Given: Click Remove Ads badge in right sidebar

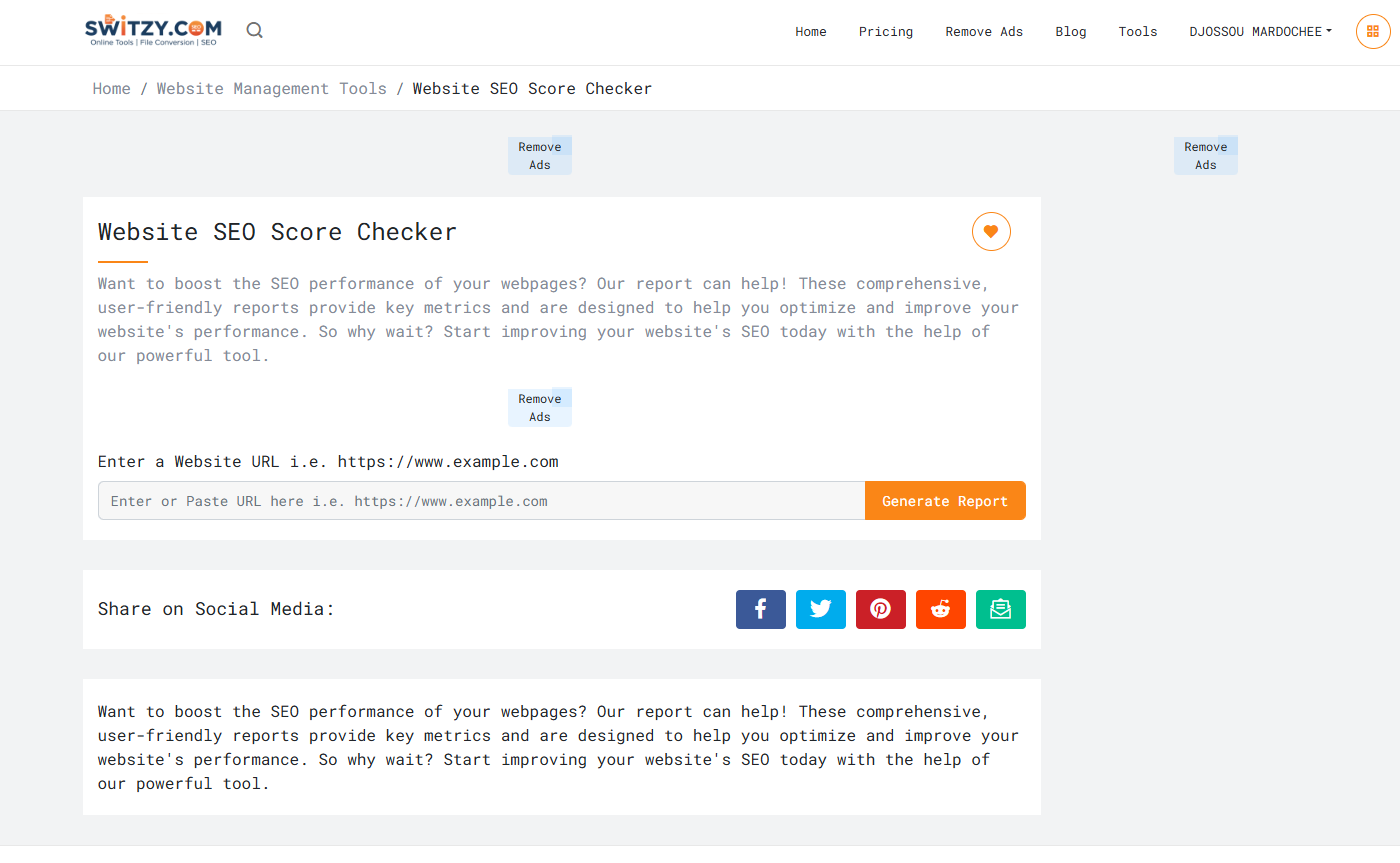Looking at the screenshot, I should [1205, 156].
